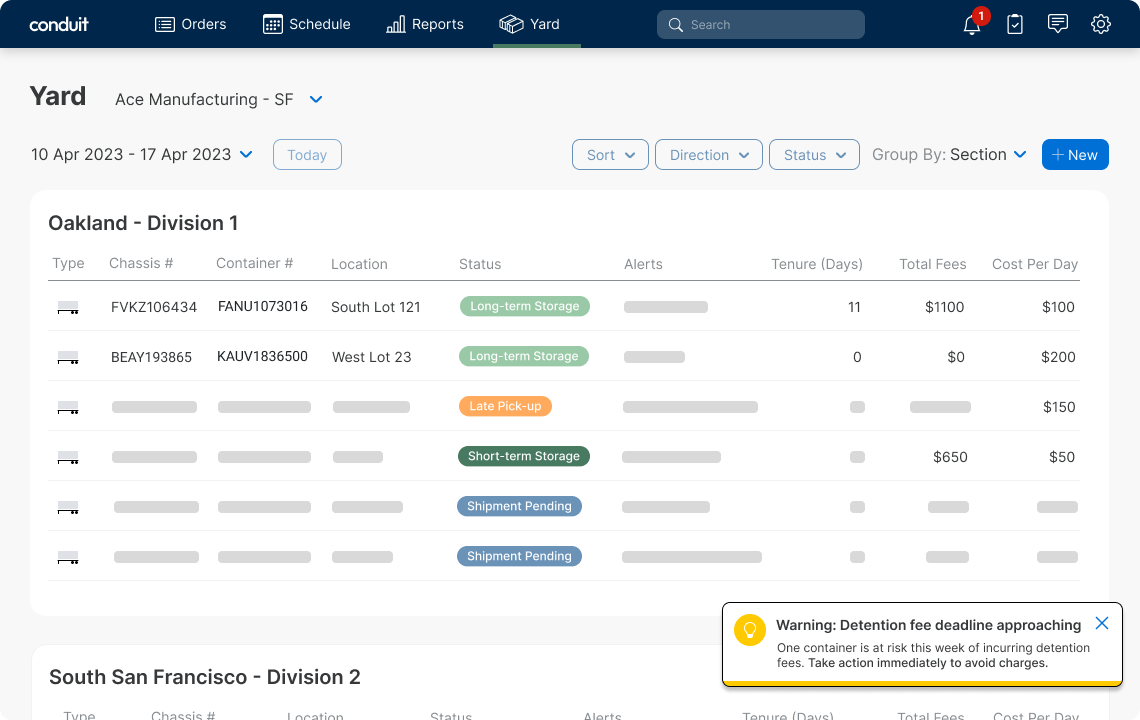Select the Long-term Storage badge for FANU1073016
1140x720 pixels.
524,306
